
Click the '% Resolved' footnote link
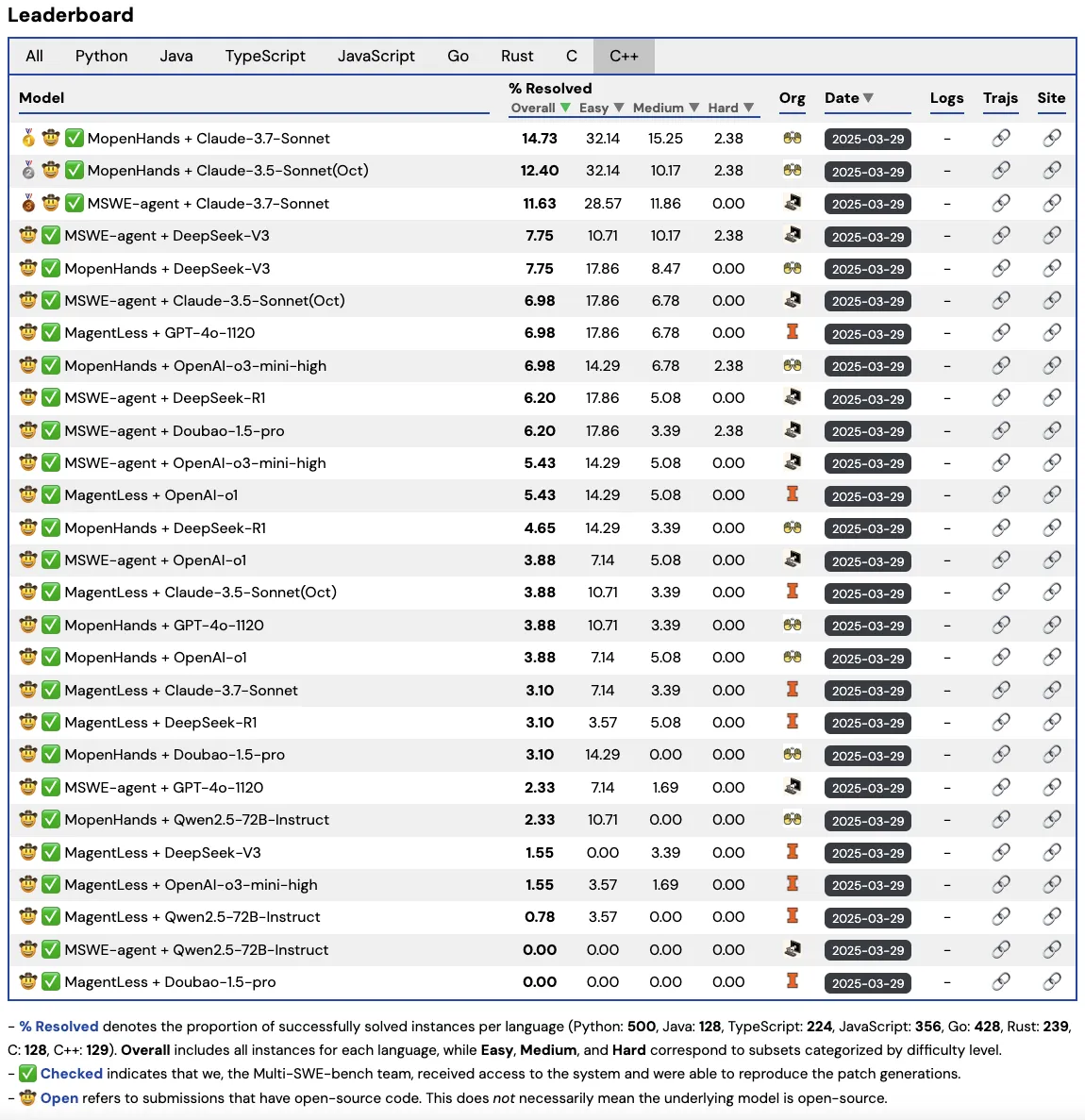click(58, 1027)
